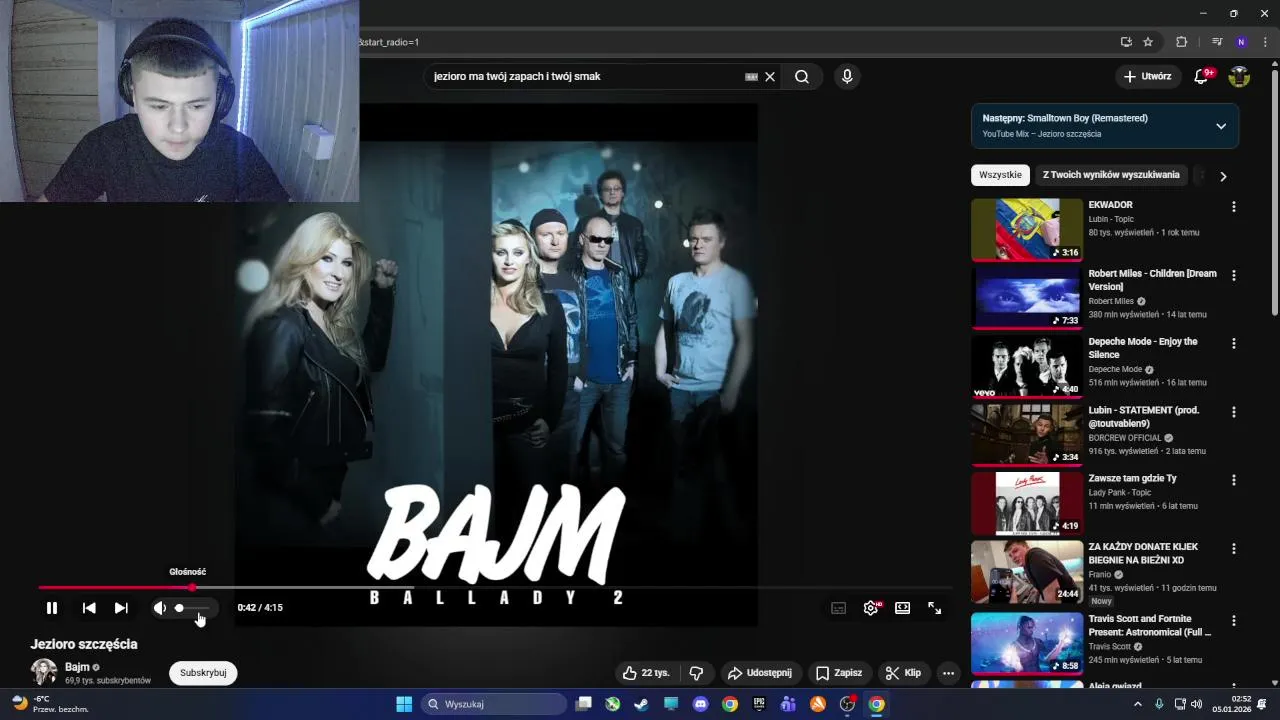1280x720 pixels.
Task: Open Chrome profile N avatar
Action: click(1241, 42)
